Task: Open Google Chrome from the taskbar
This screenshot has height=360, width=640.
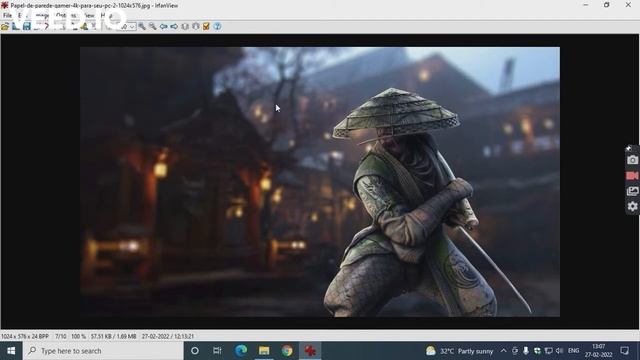Action: (287, 351)
